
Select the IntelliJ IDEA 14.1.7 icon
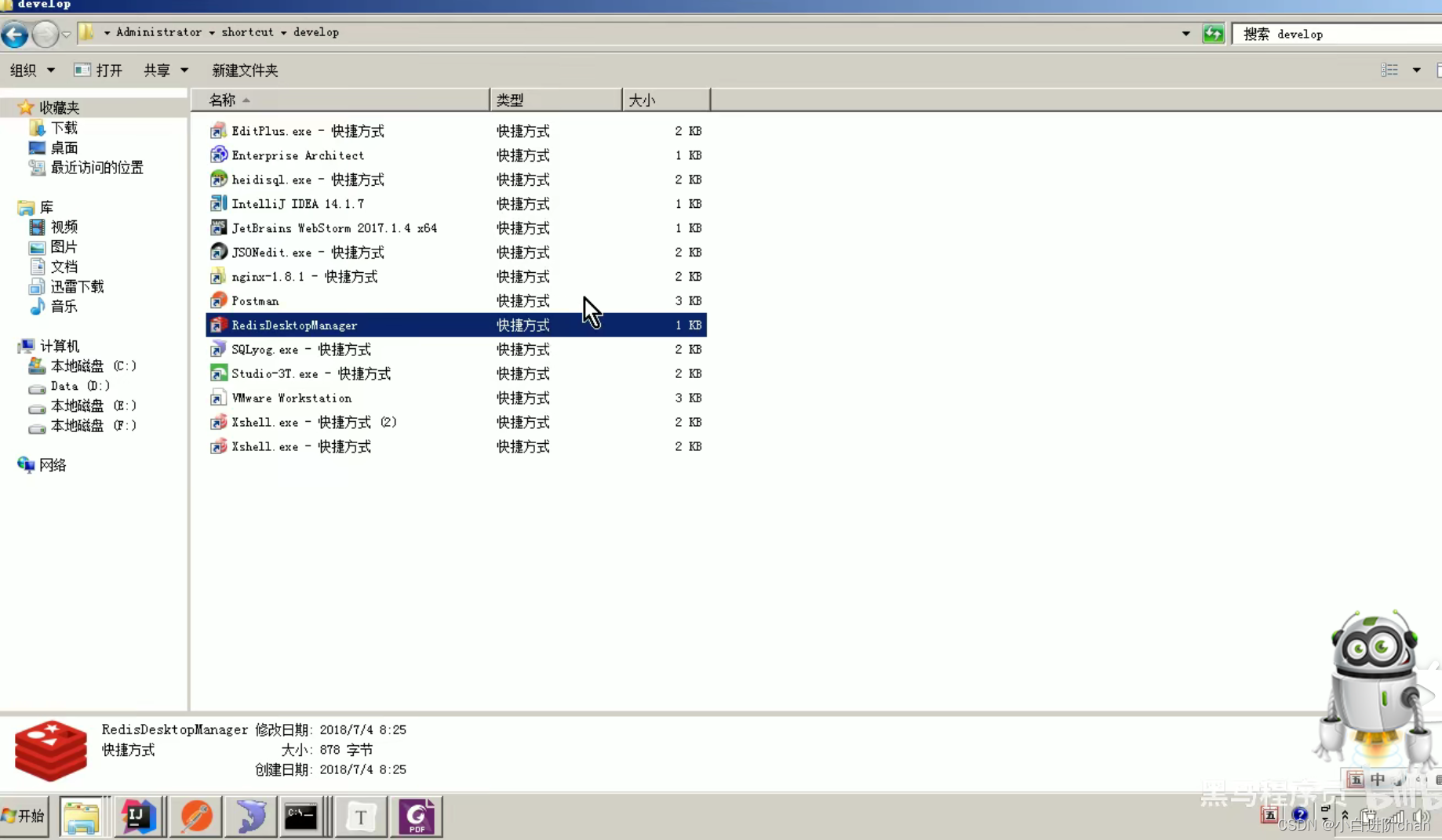[x=218, y=204]
